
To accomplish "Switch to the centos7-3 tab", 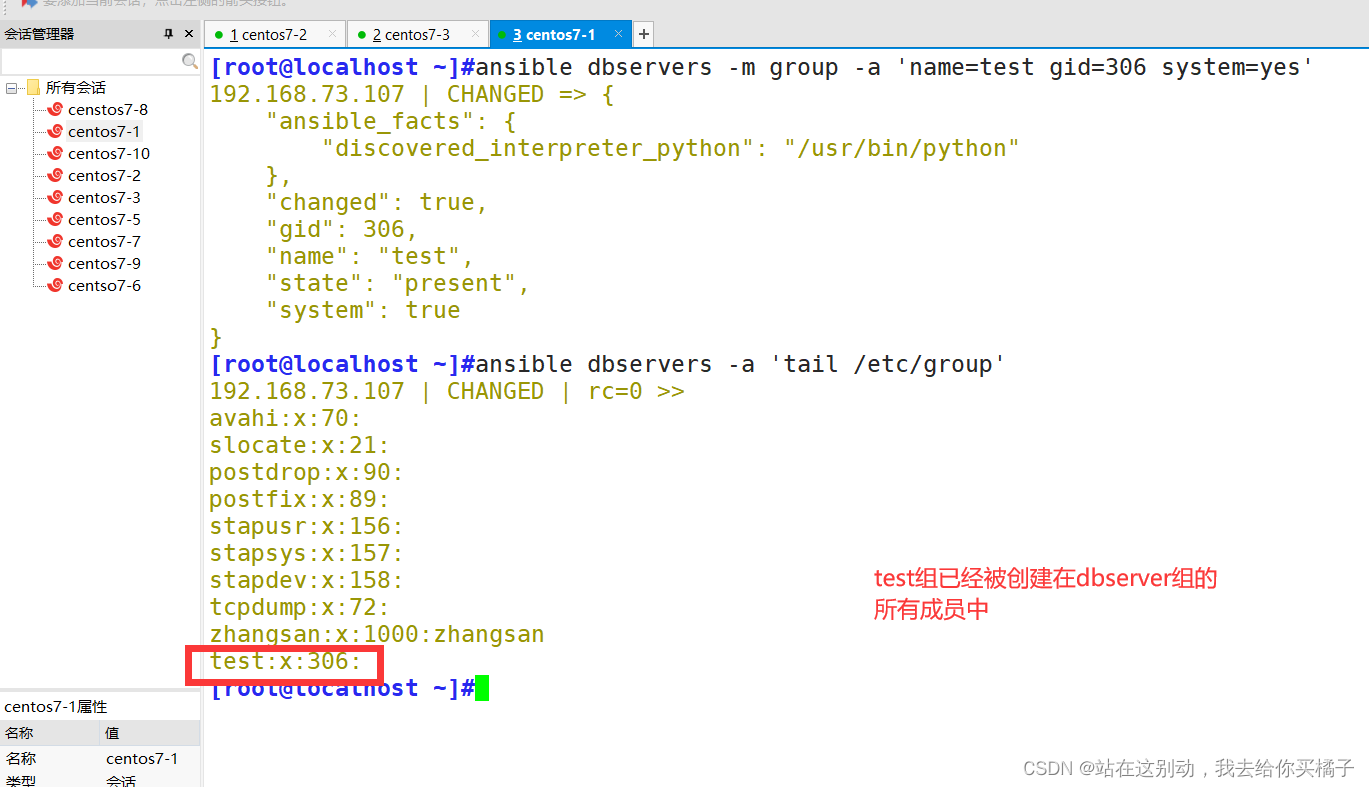I will tap(418, 34).
